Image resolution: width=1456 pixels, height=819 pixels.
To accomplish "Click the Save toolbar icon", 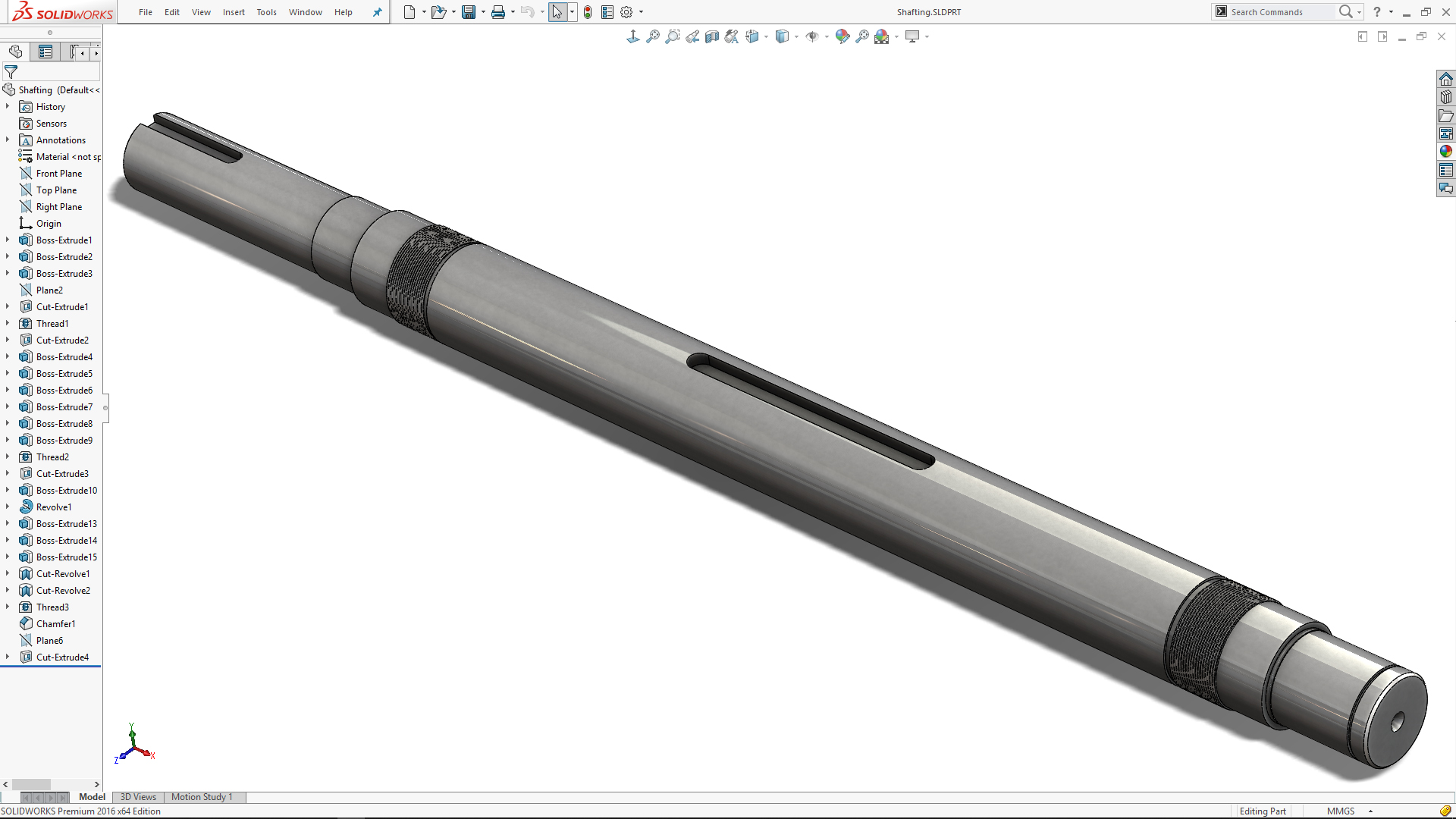I will click(x=469, y=12).
